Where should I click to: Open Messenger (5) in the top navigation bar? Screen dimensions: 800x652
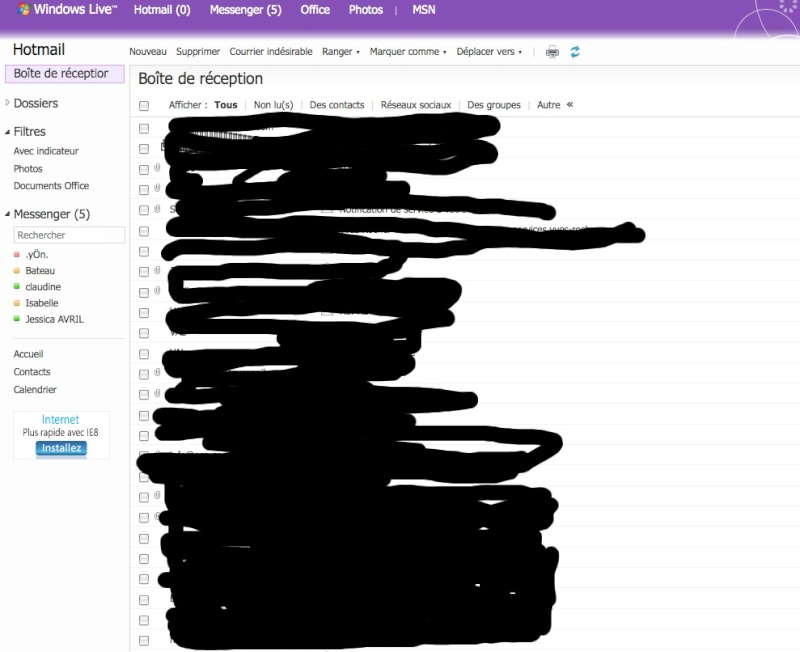(x=245, y=10)
